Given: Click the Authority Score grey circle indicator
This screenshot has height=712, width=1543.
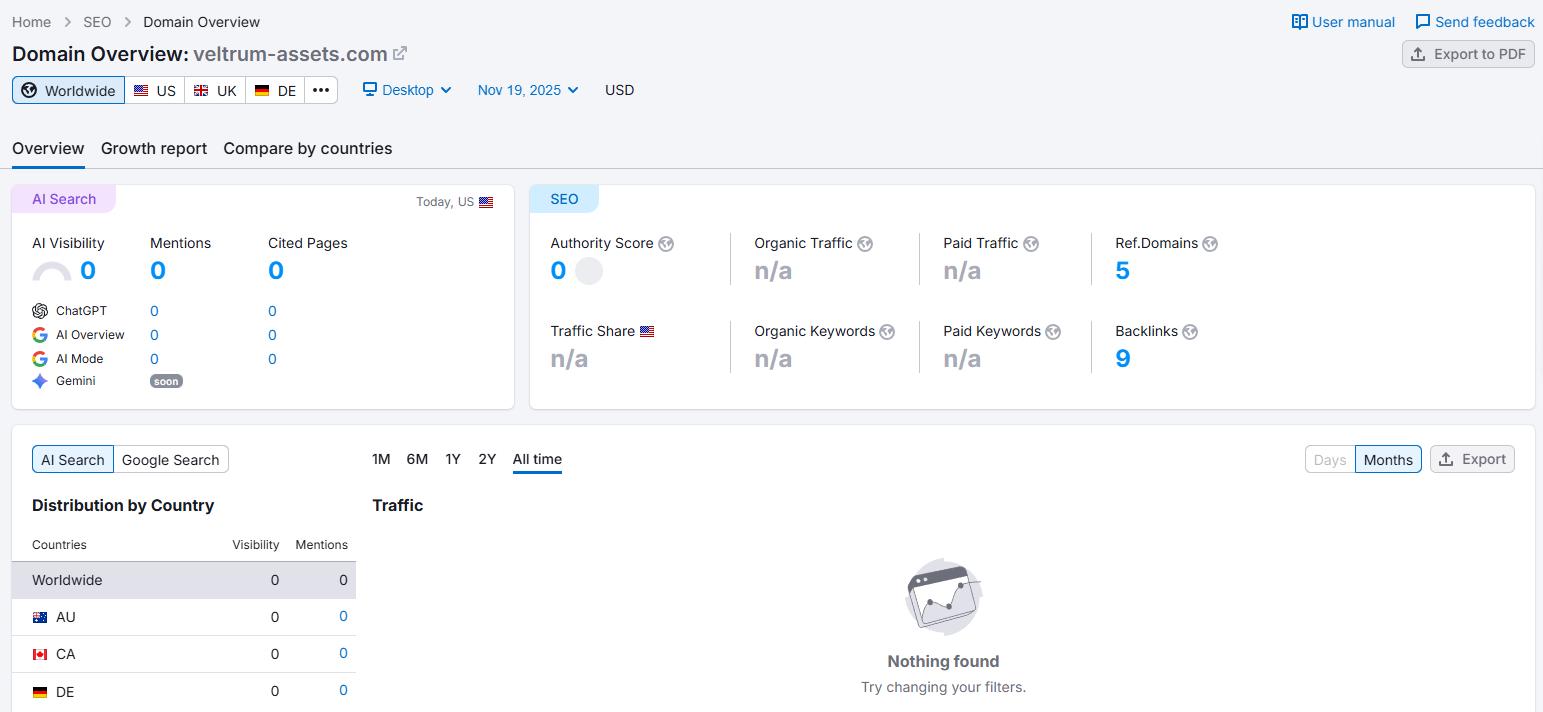Looking at the screenshot, I should coord(589,271).
